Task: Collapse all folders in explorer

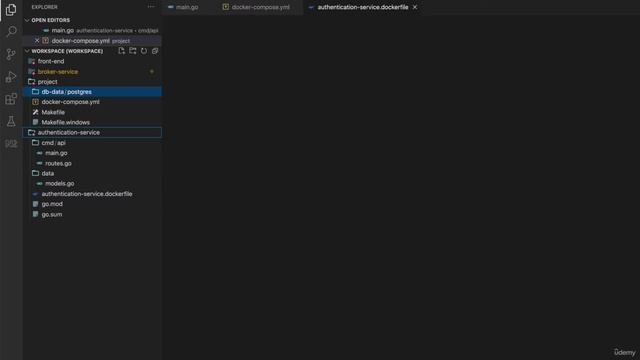Action: coord(155,51)
